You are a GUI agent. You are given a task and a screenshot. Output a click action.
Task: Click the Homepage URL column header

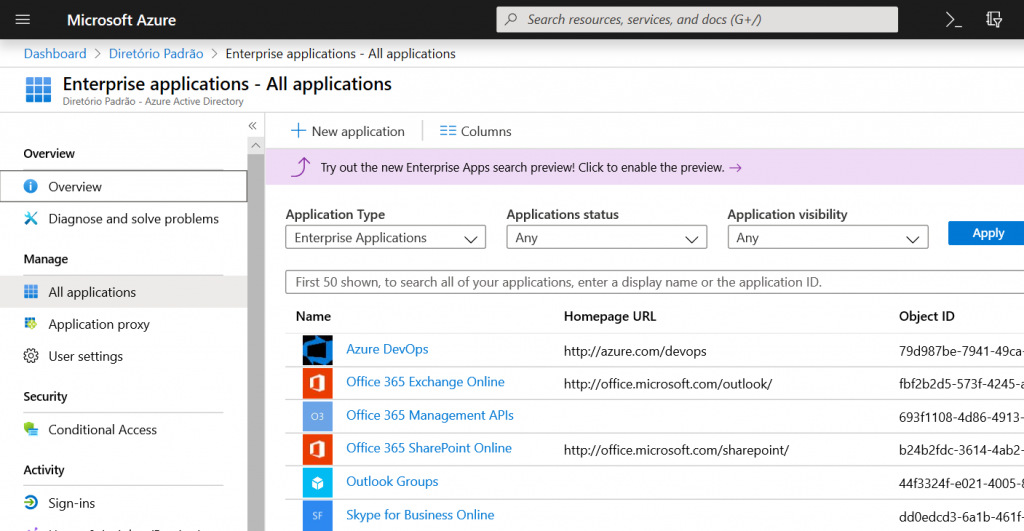pos(610,316)
